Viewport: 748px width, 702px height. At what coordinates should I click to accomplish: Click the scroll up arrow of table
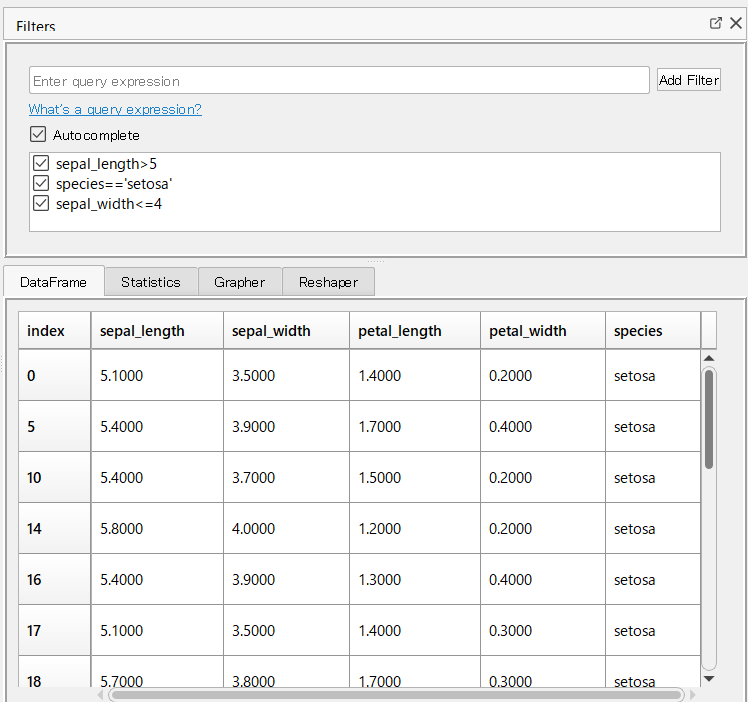coord(709,358)
